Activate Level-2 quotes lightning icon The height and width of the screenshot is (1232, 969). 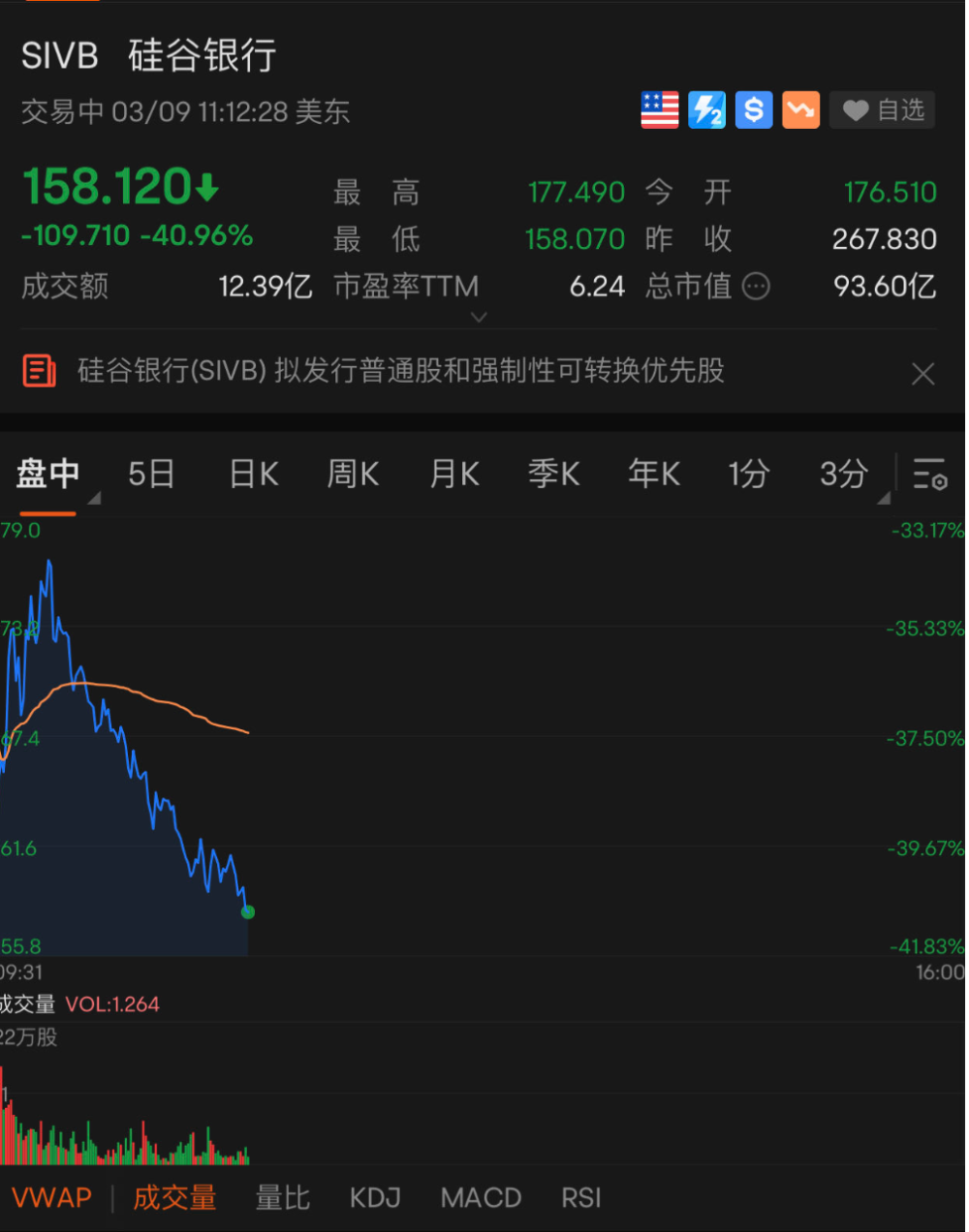[x=706, y=109]
